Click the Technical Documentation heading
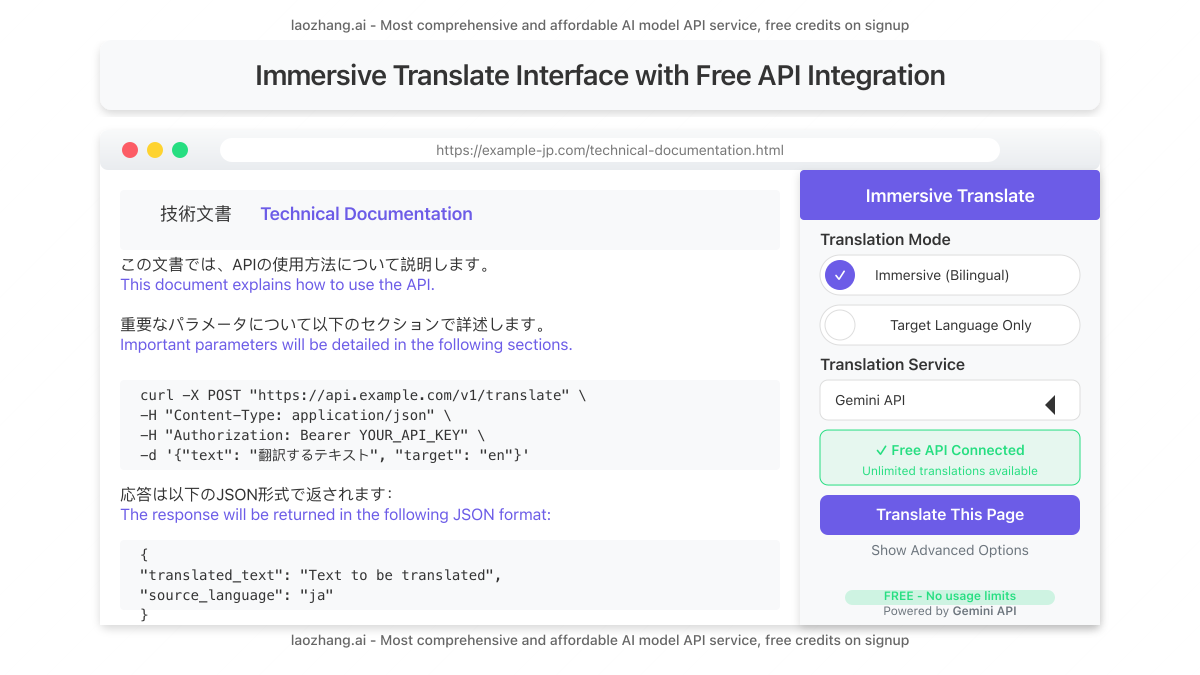The height and width of the screenshot is (675, 1200). pyautogui.click(x=366, y=214)
